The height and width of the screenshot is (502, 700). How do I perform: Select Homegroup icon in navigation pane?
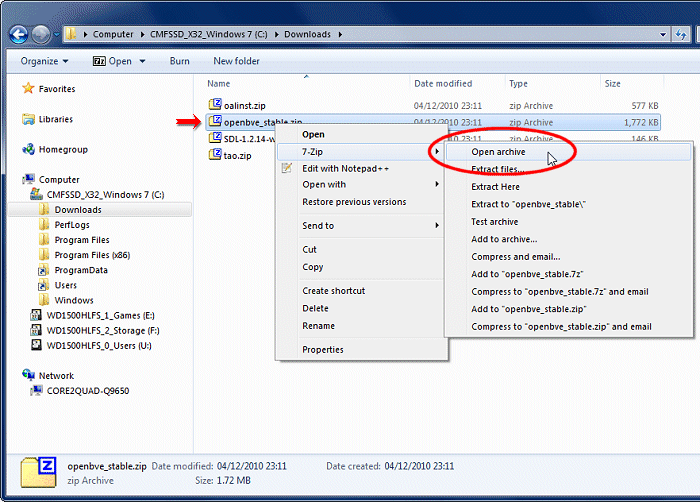(29, 149)
